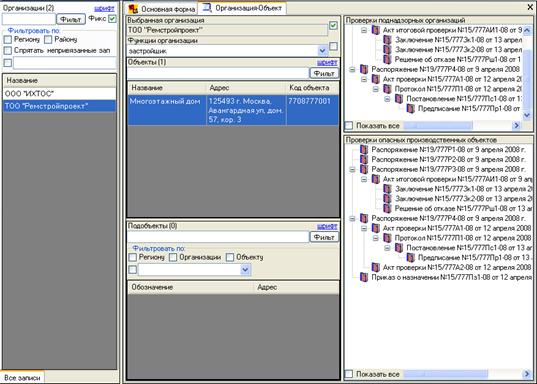Enable Объекту filter under Подобъекты
537x384 pixels.
230,257
